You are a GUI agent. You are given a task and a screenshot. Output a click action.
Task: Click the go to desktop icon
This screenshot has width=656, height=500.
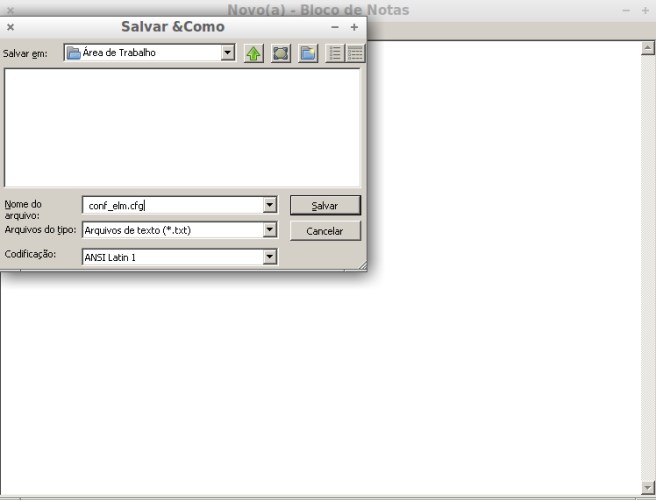281,53
